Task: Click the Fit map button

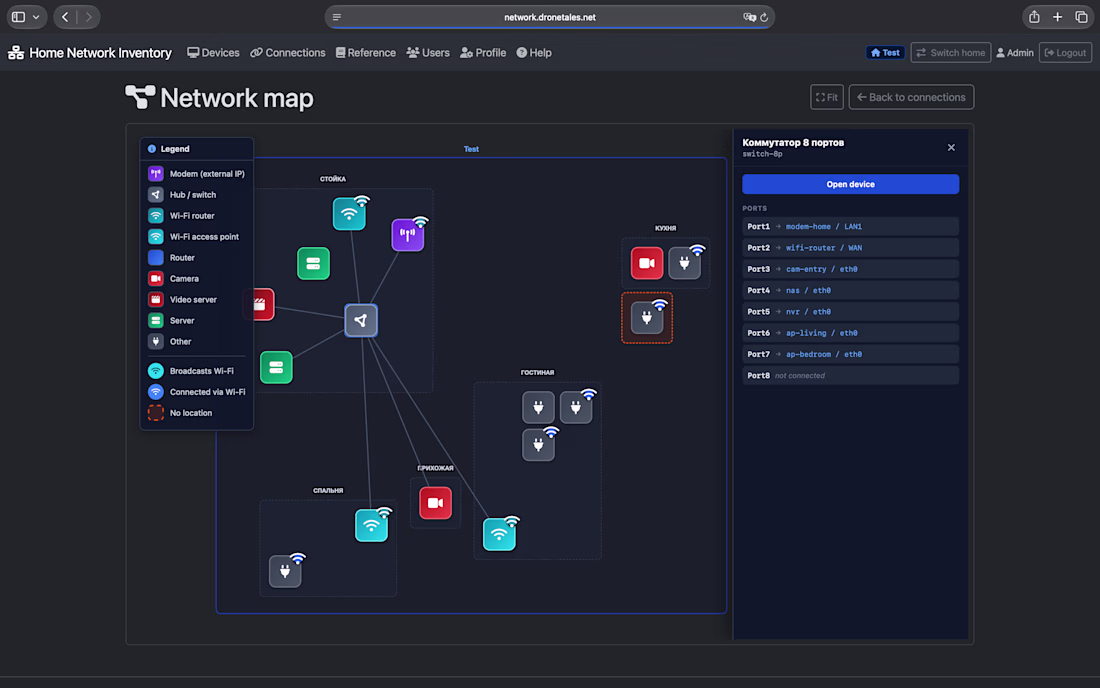Action: (x=826, y=97)
